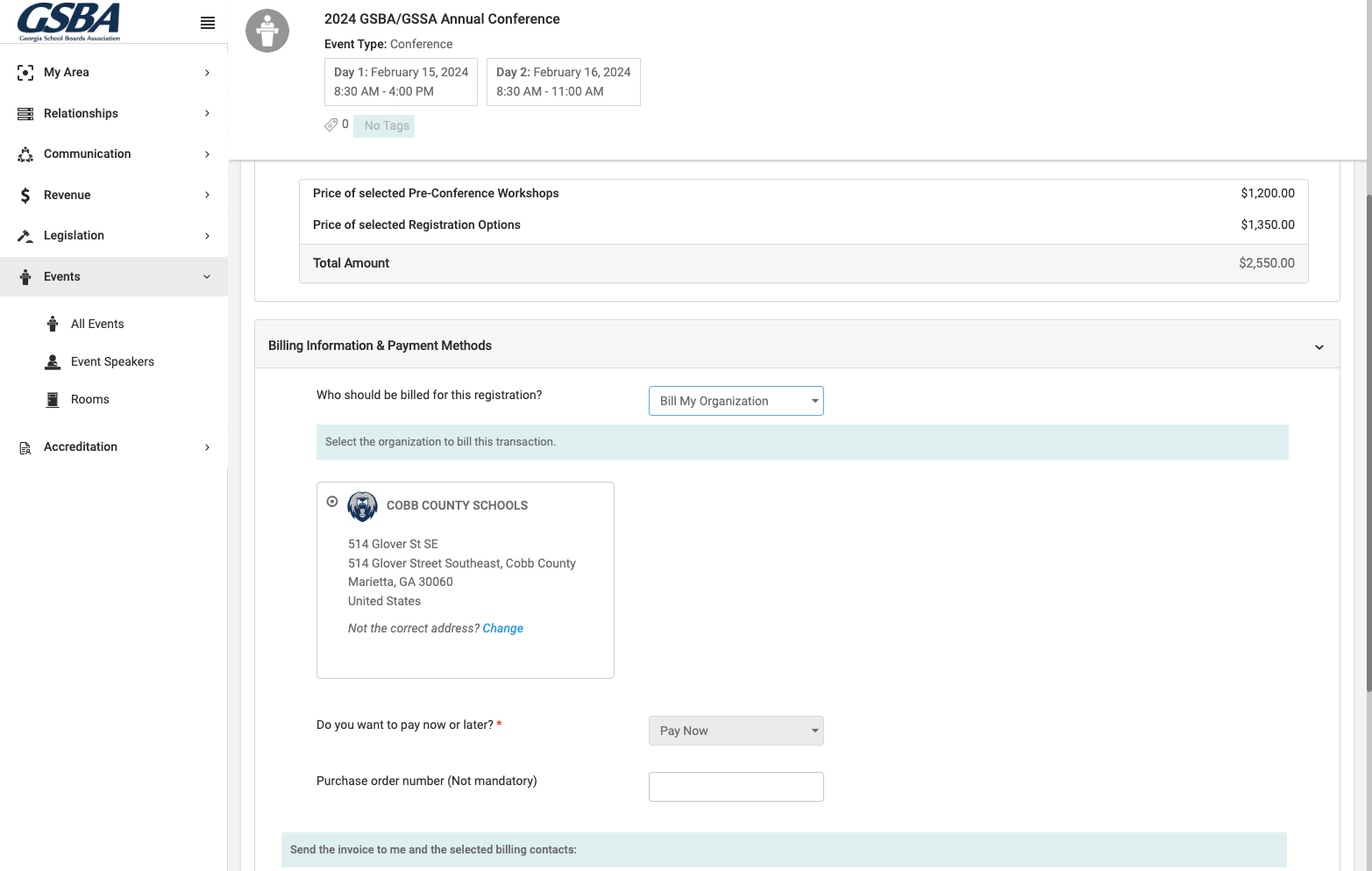
Task: Click the conference avatar podium icon
Action: [267, 32]
